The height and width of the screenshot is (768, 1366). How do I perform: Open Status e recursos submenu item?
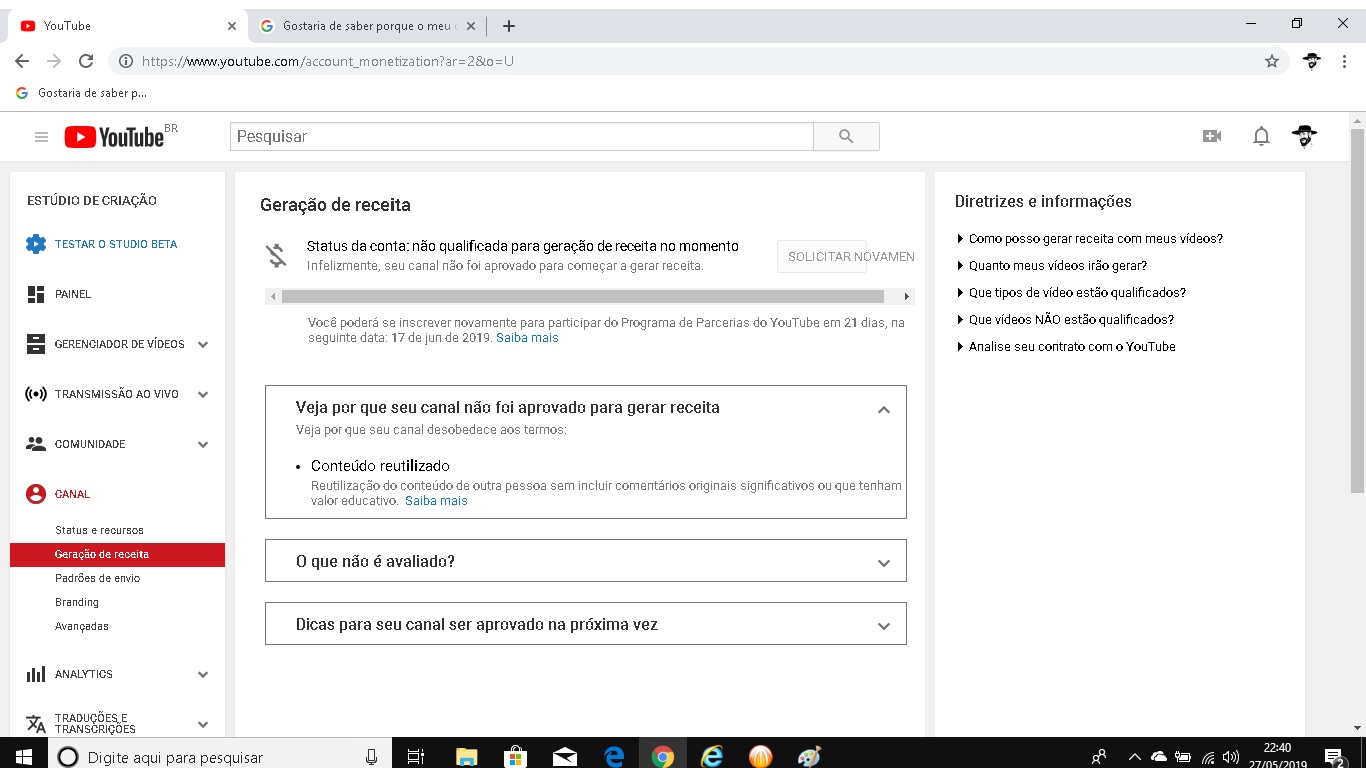pos(99,530)
